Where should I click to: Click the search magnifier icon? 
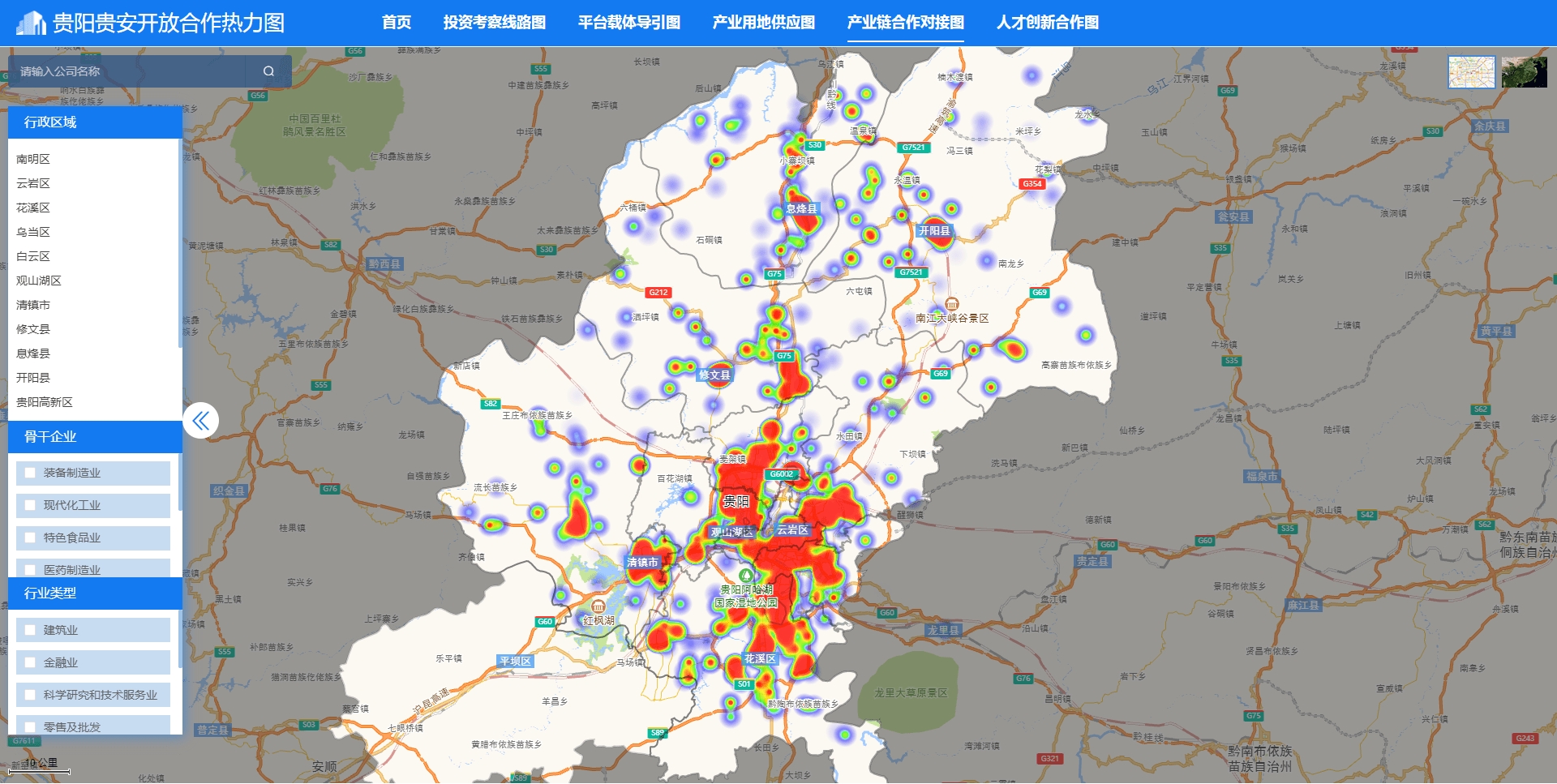[x=268, y=71]
